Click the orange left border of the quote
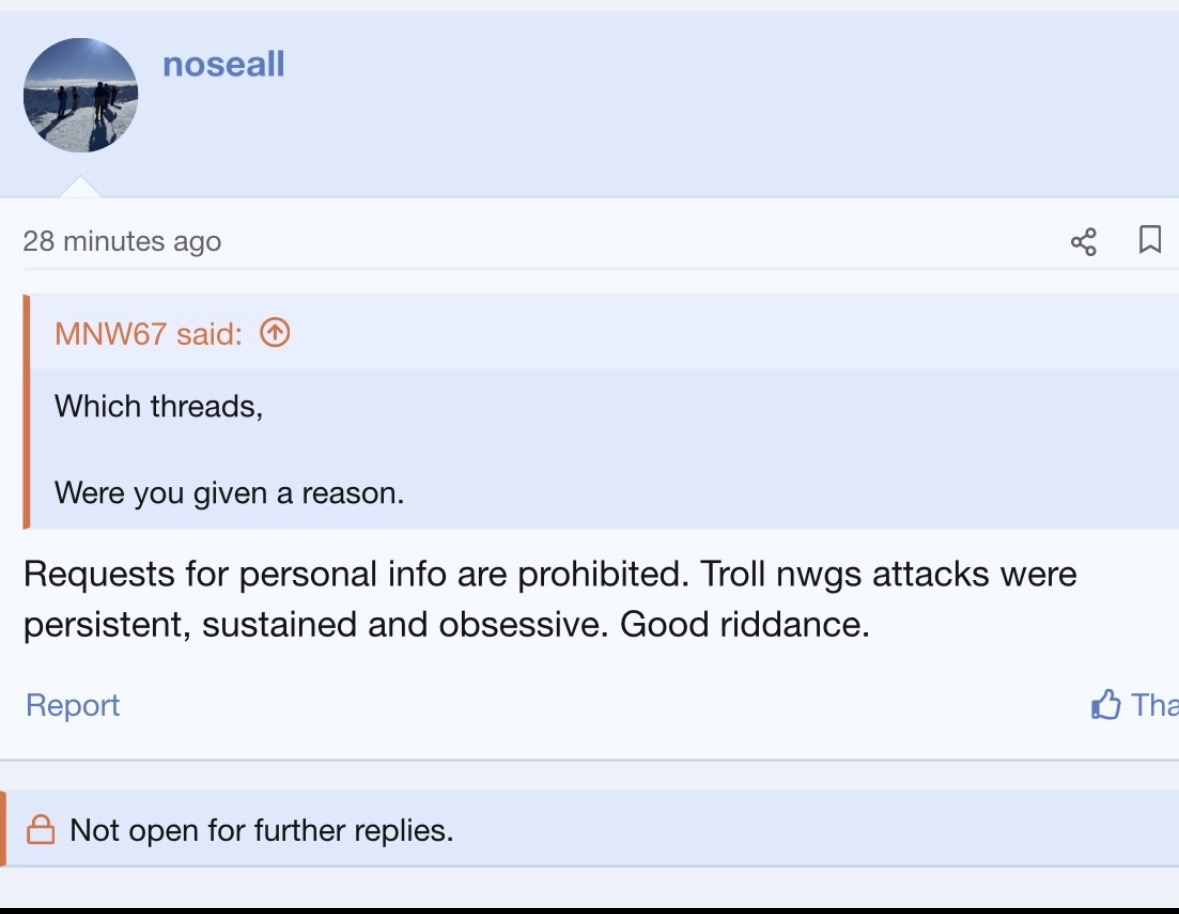This screenshot has width=1179, height=914. click(x=27, y=411)
